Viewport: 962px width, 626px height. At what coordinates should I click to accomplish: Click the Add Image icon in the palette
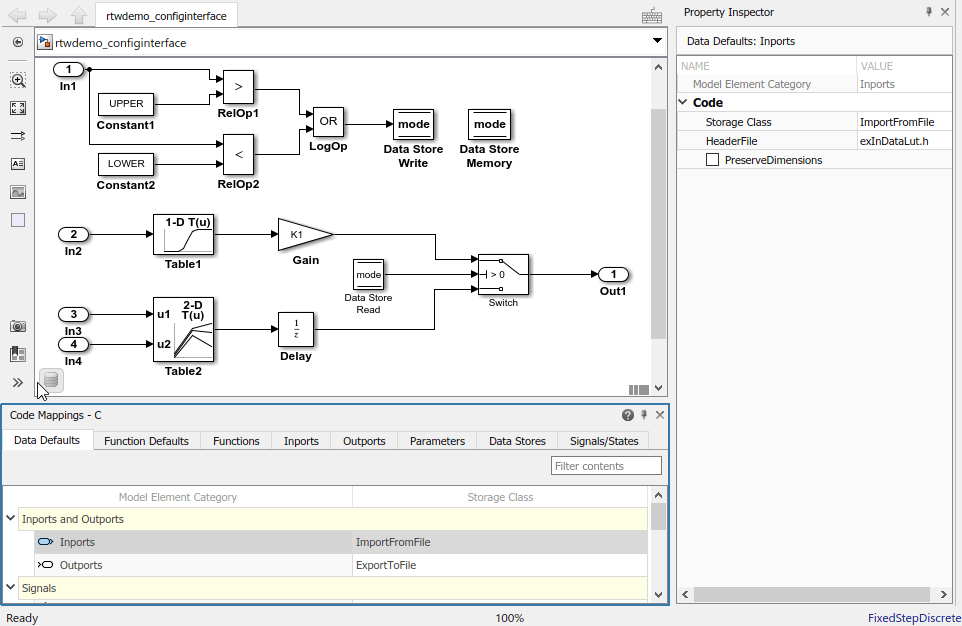click(x=17, y=192)
